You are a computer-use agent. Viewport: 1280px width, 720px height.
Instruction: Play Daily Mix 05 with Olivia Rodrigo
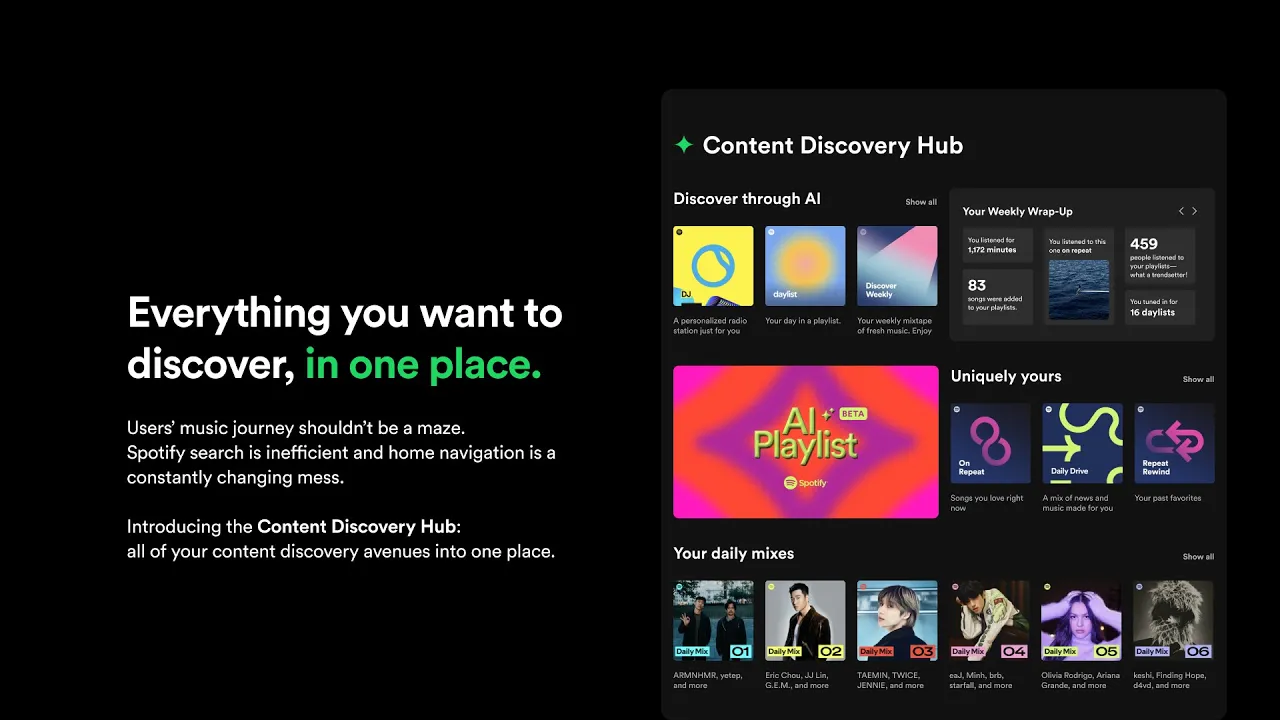click(x=1081, y=621)
